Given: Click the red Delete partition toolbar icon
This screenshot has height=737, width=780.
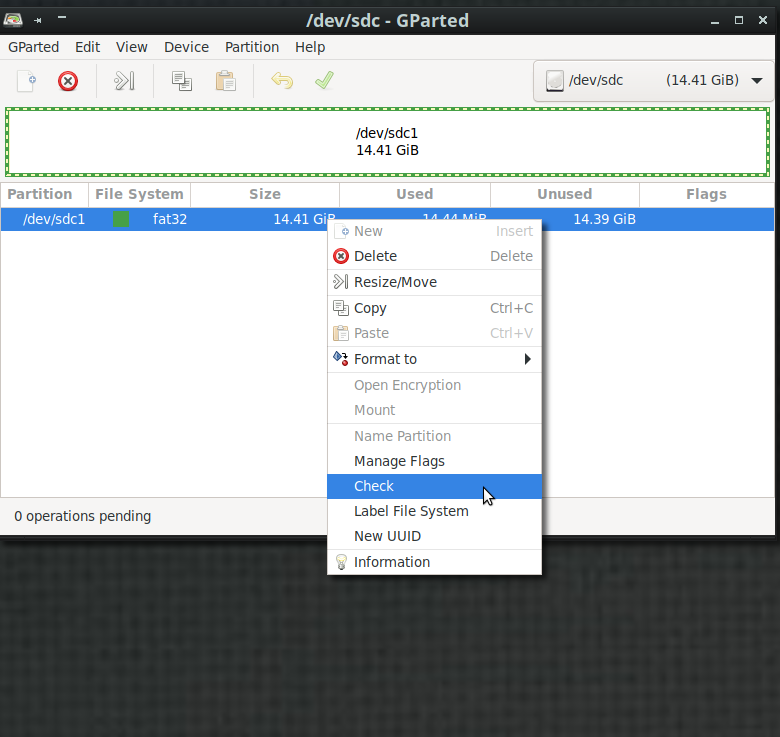Looking at the screenshot, I should [x=68, y=81].
